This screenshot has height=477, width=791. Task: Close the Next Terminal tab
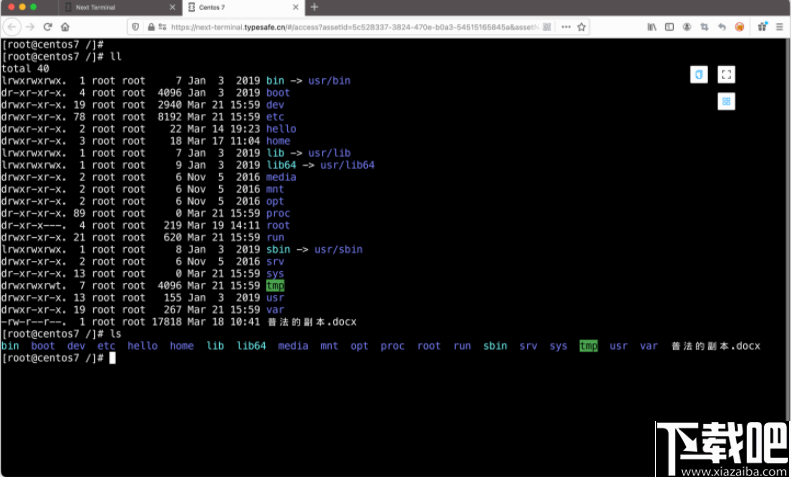(x=172, y=8)
